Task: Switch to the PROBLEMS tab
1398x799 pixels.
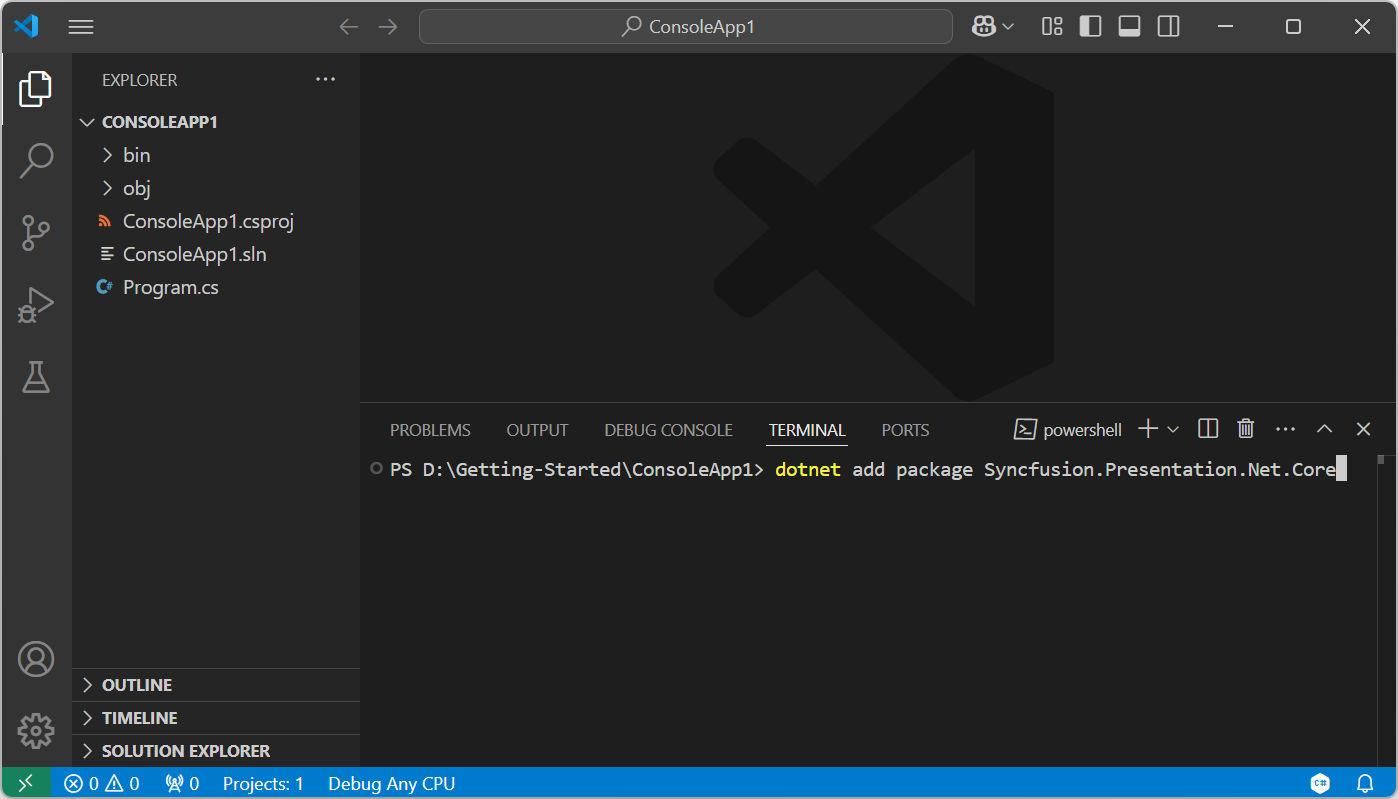Action: 430,430
